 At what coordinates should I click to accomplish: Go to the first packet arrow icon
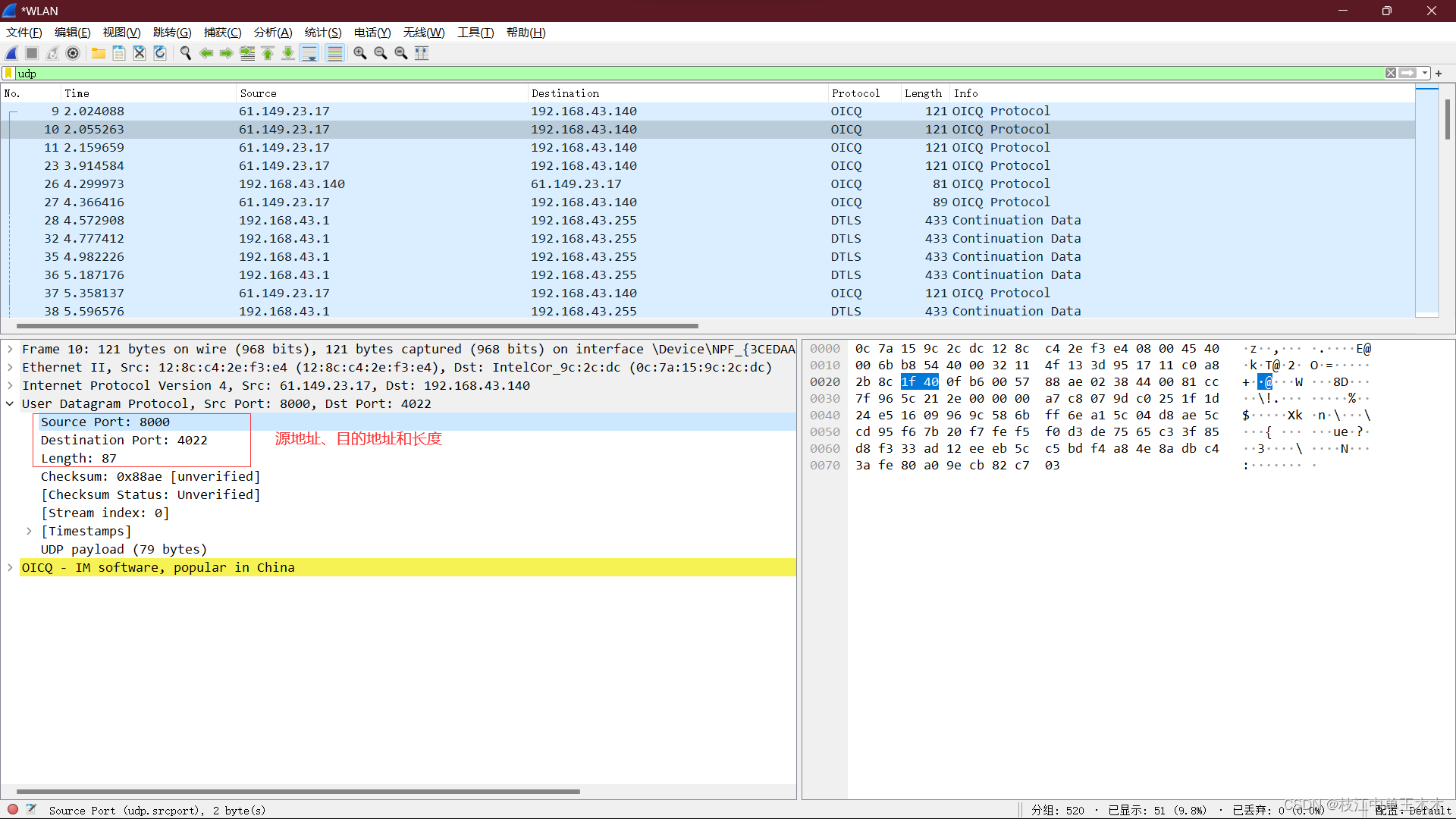(x=268, y=53)
